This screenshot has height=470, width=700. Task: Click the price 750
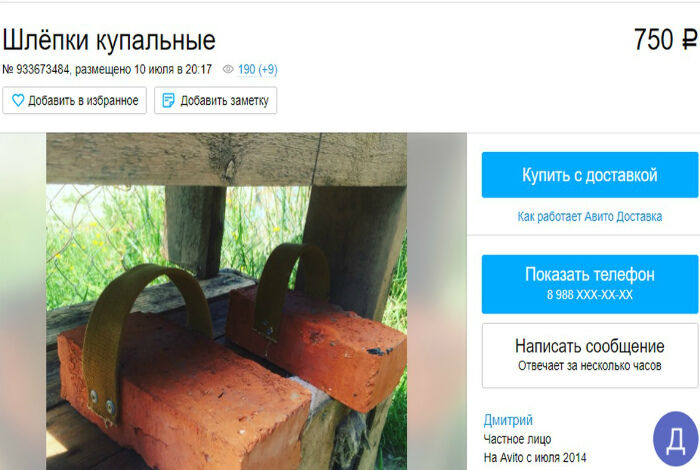[x=654, y=39]
